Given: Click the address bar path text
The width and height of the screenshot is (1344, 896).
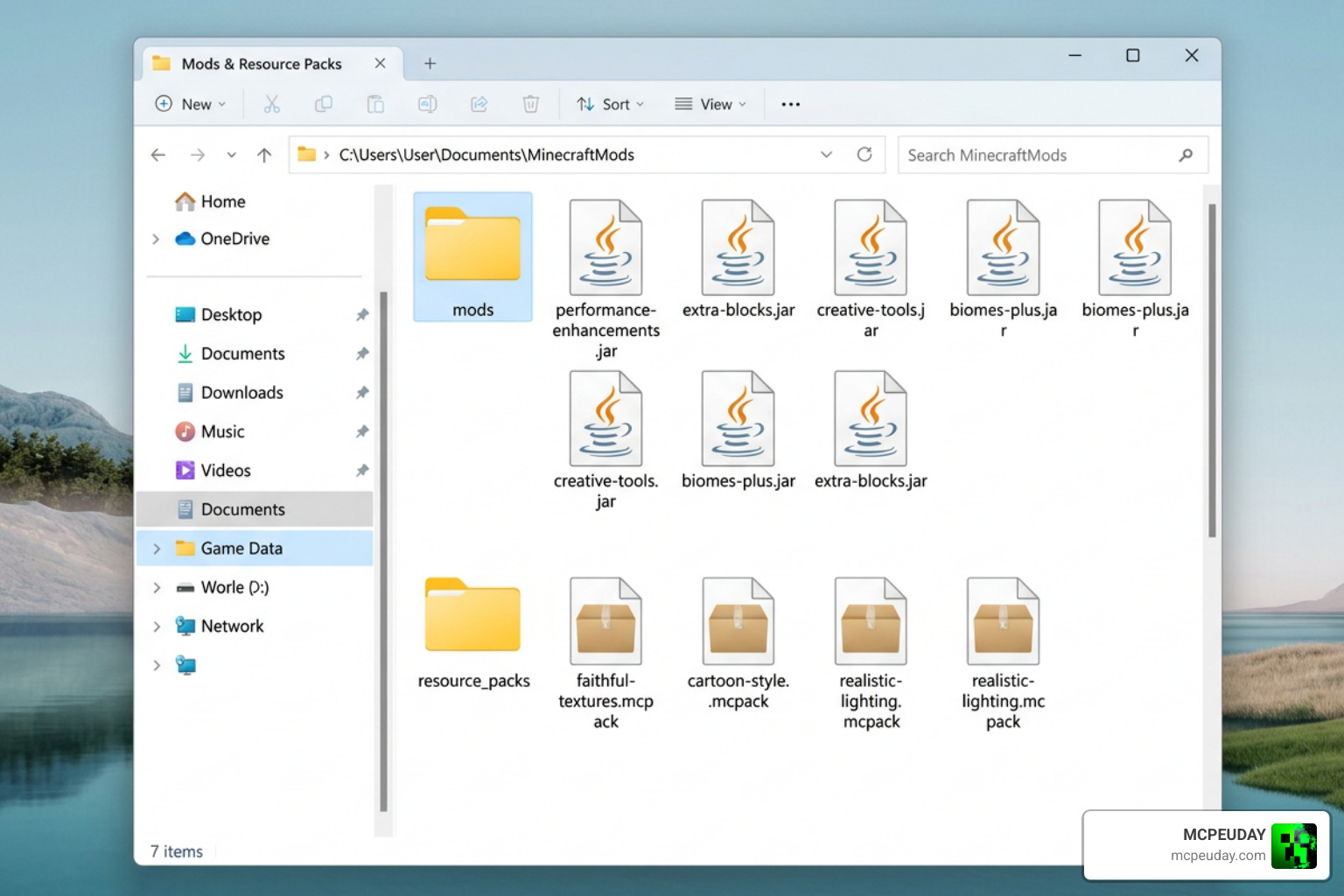Looking at the screenshot, I should [x=486, y=155].
